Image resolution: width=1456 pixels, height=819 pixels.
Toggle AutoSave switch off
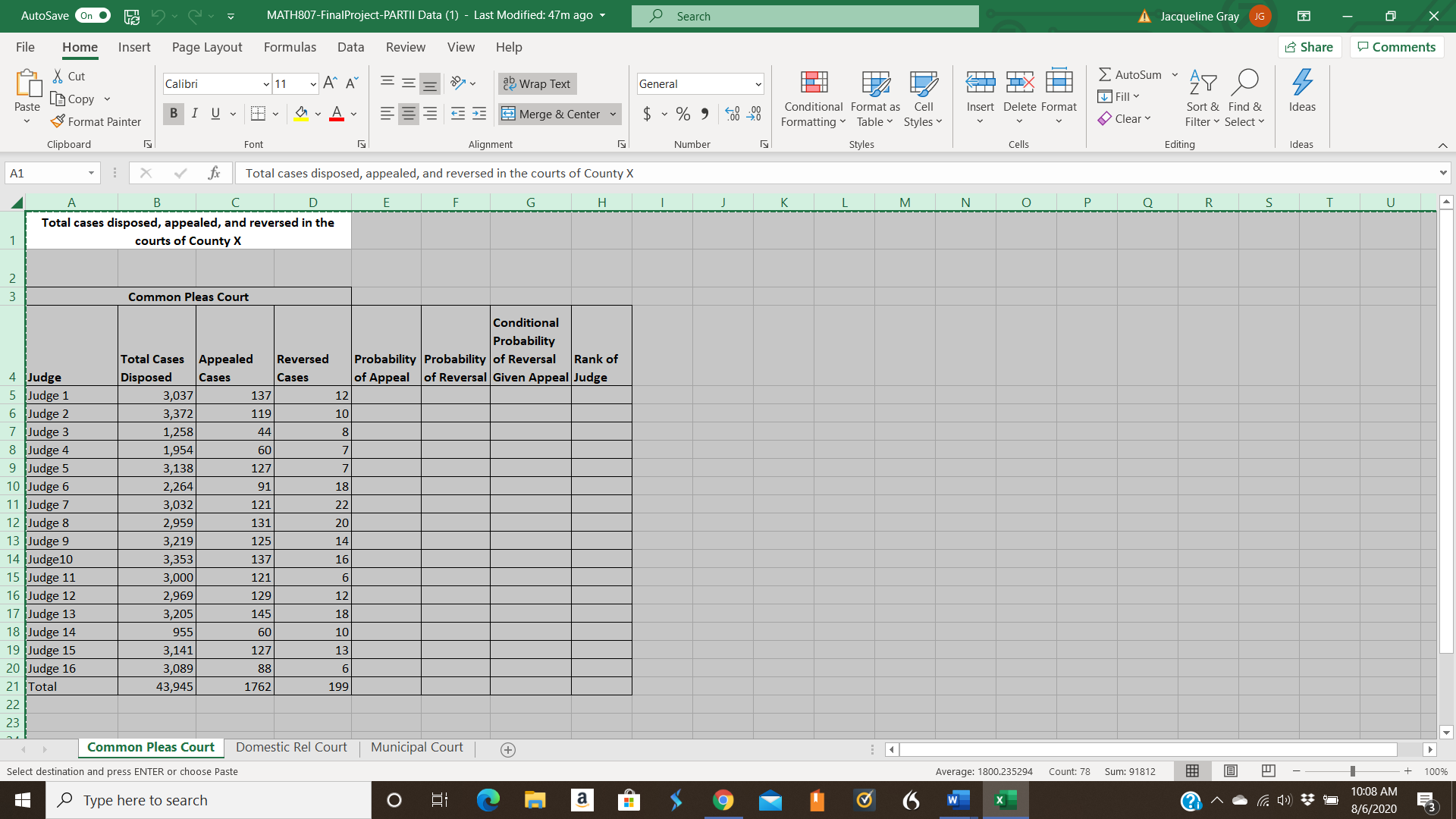[x=93, y=16]
